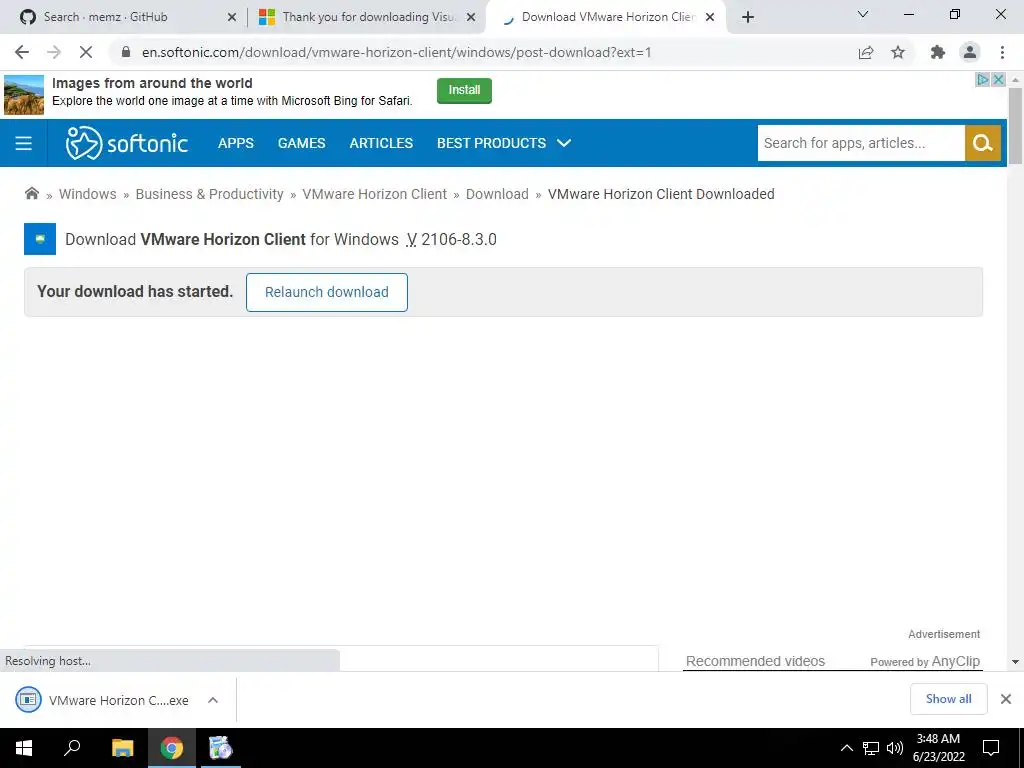Close the GitHub tab
Viewport: 1024px width, 768px height.
coord(232,18)
